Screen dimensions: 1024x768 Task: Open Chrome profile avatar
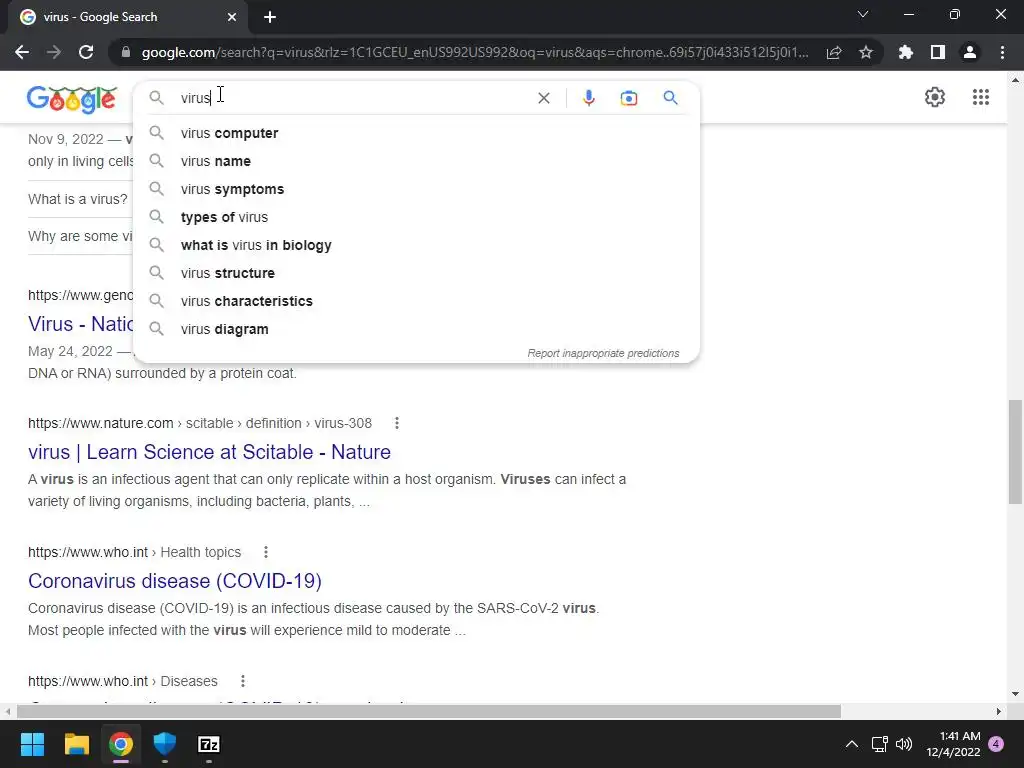pyautogui.click(x=969, y=52)
